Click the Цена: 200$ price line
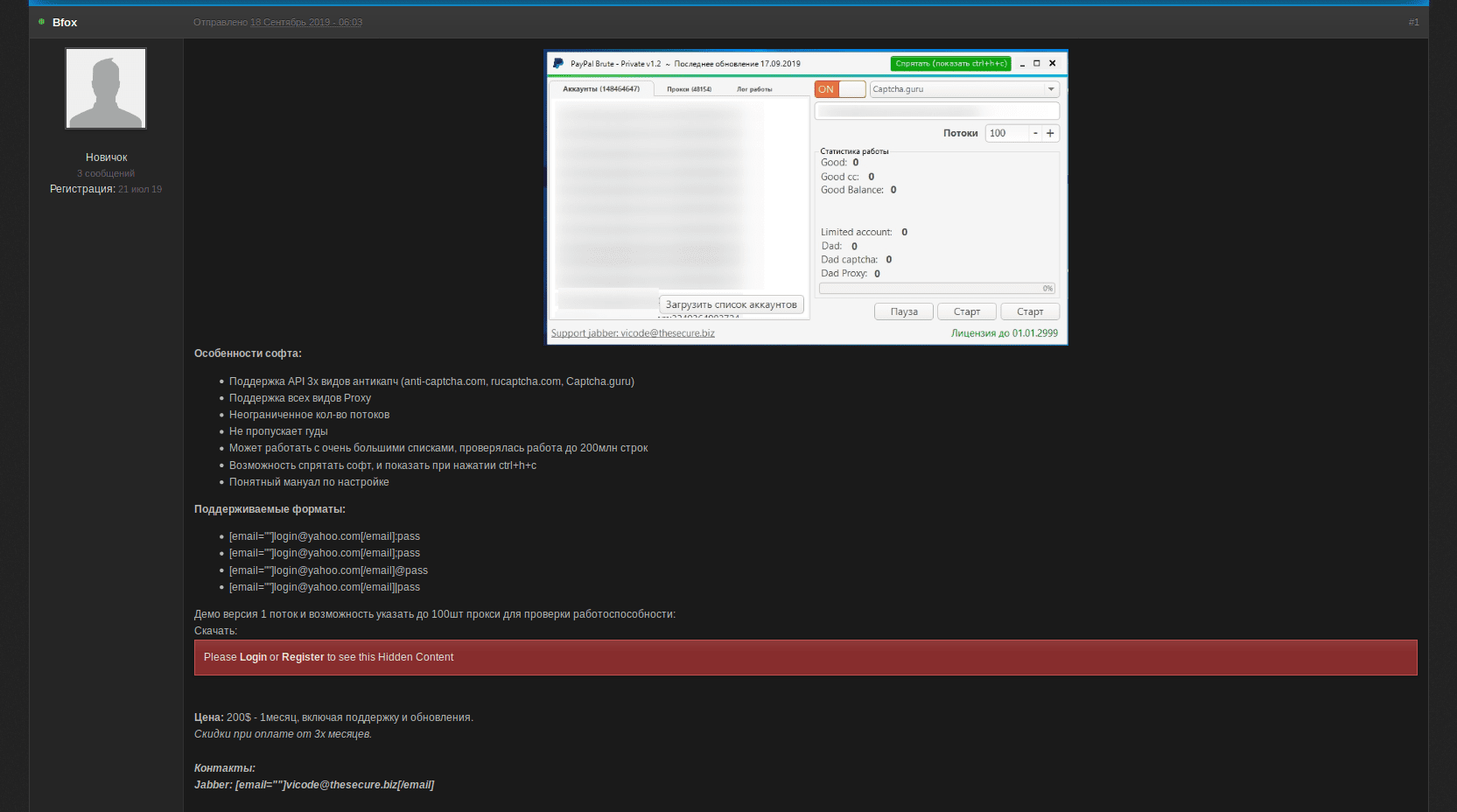Image resolution: width=1457 pixels, height=812 pixels. [x=333, y=717]
